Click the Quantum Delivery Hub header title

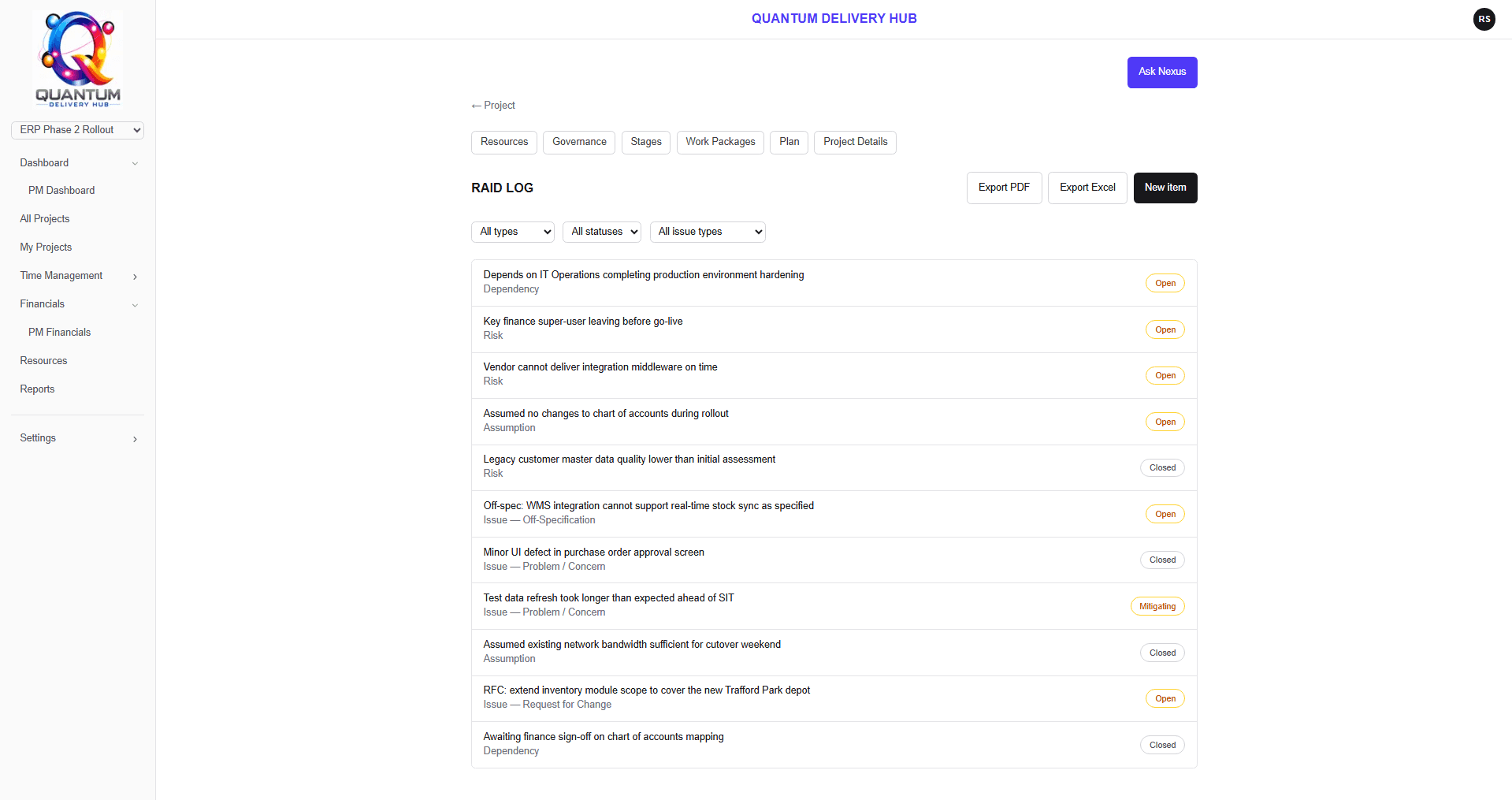[x=834, y=19]
